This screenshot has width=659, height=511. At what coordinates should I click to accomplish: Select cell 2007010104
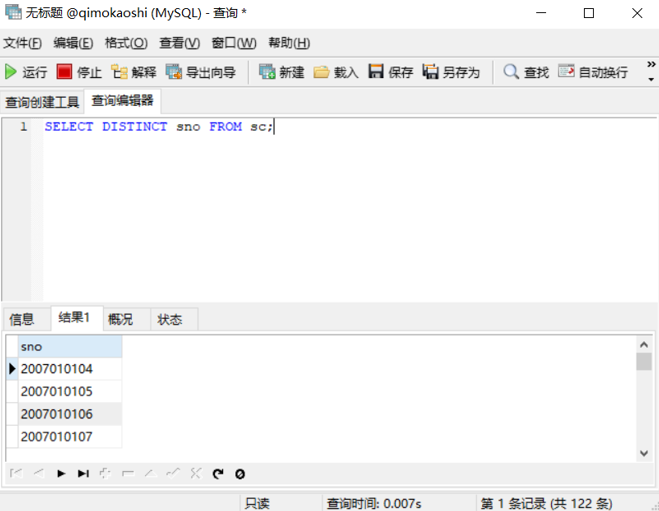tap(70, 369)
